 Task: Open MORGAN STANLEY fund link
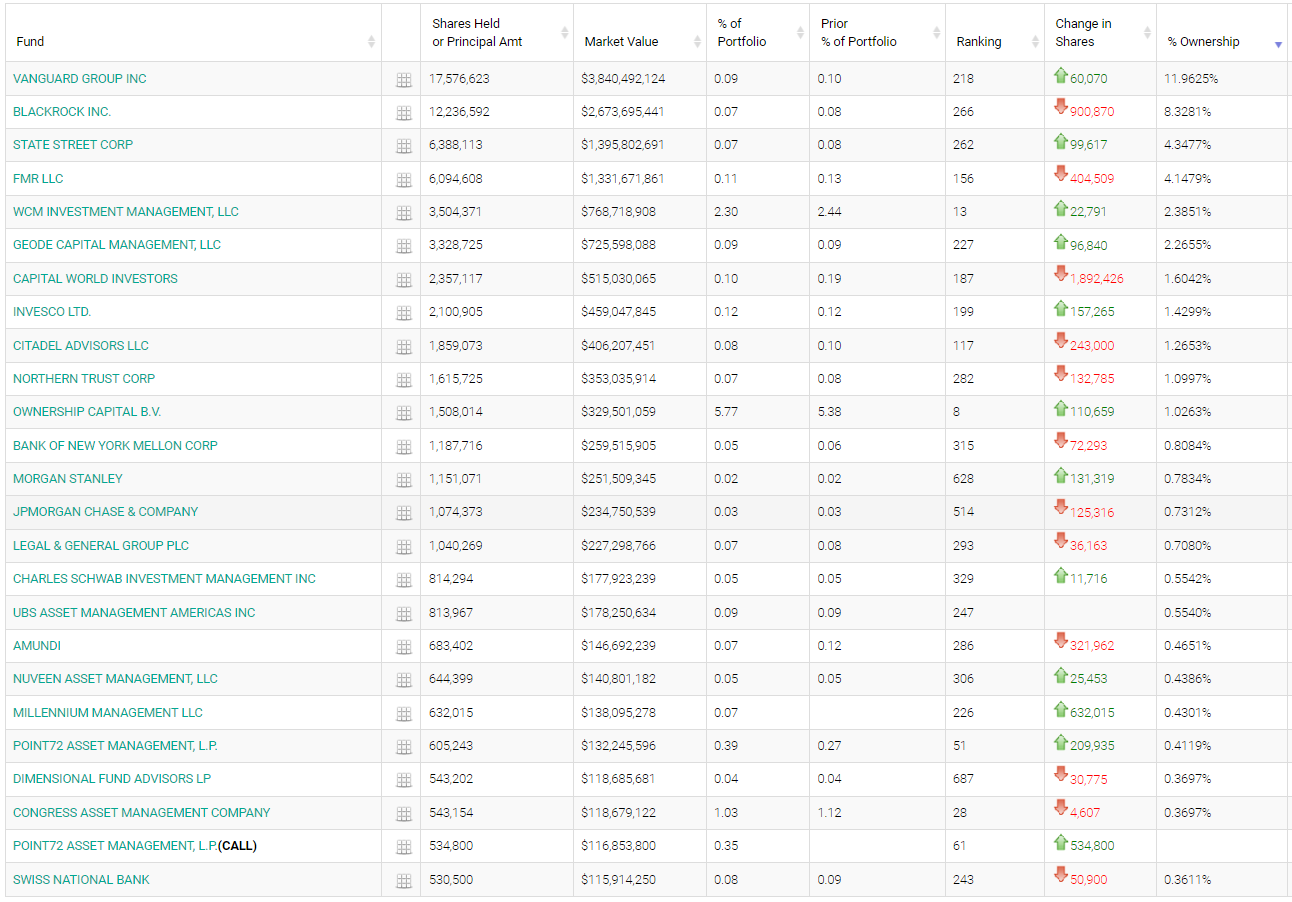(68, 479)
